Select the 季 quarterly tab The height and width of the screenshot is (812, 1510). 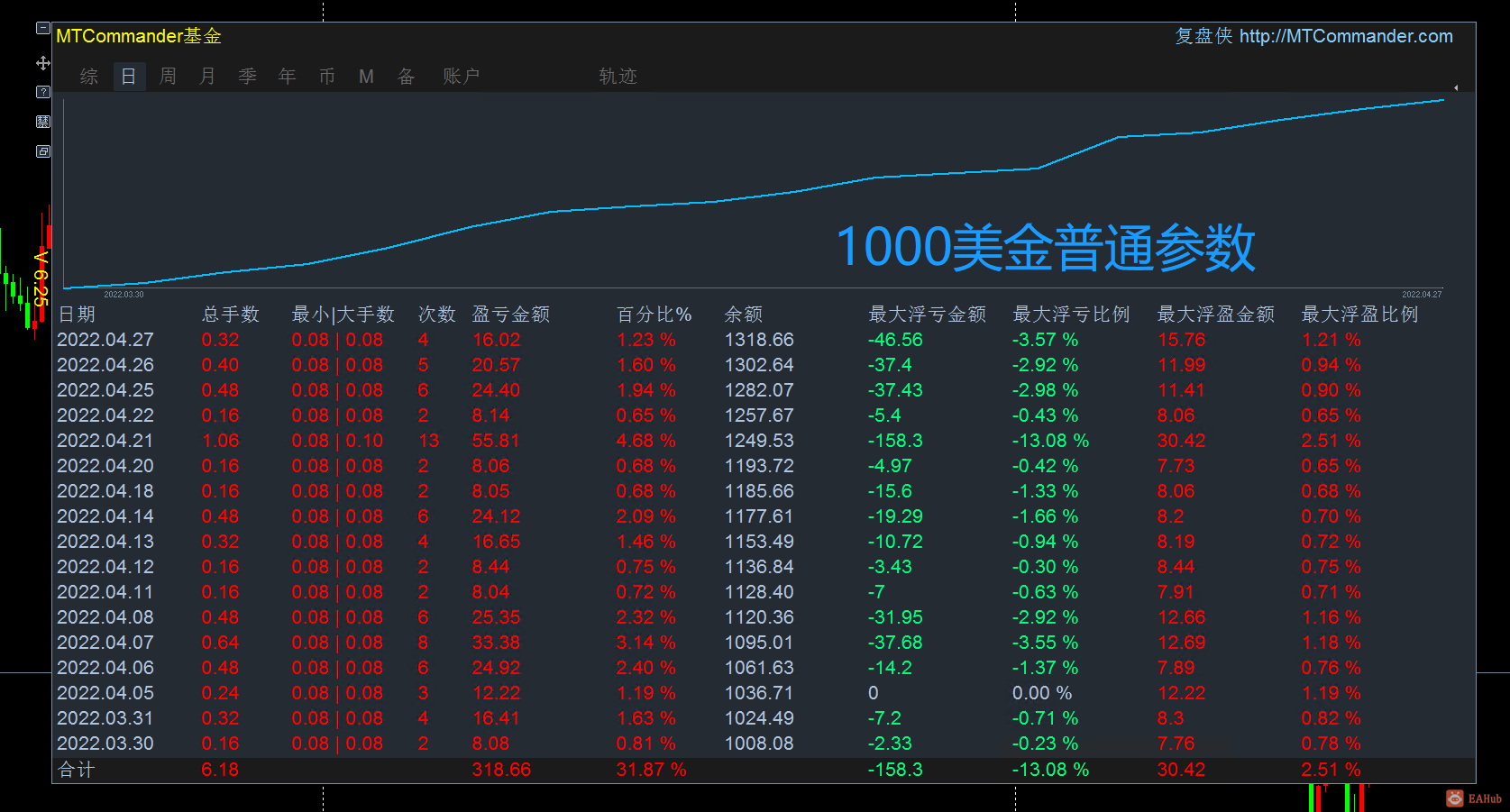[x=246, y=77]
